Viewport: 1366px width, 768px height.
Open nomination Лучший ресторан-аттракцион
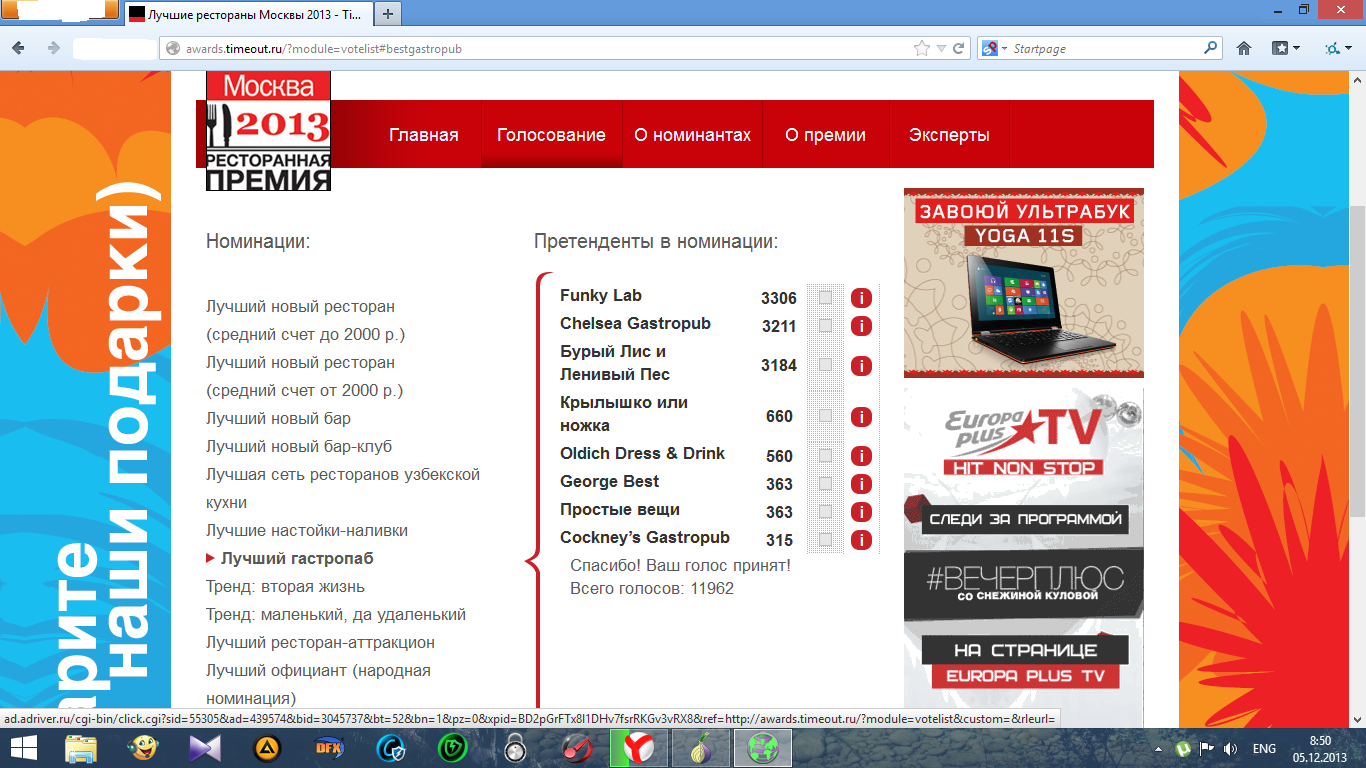click(x=320, y=642)
